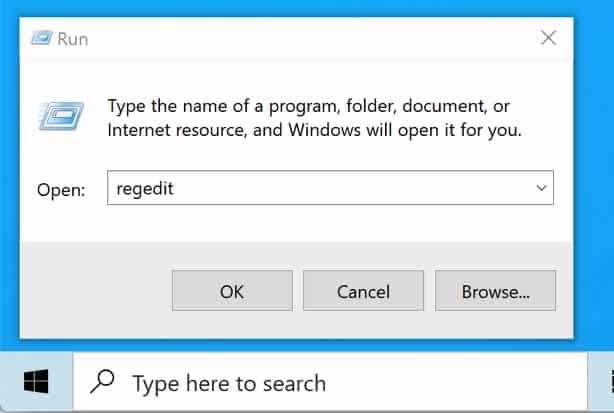Image resolution: width=614 pixels, height=413 pixels.
Task: Open file picker via Browse... button
Action: pyautogui.click(x=495, y=291)
